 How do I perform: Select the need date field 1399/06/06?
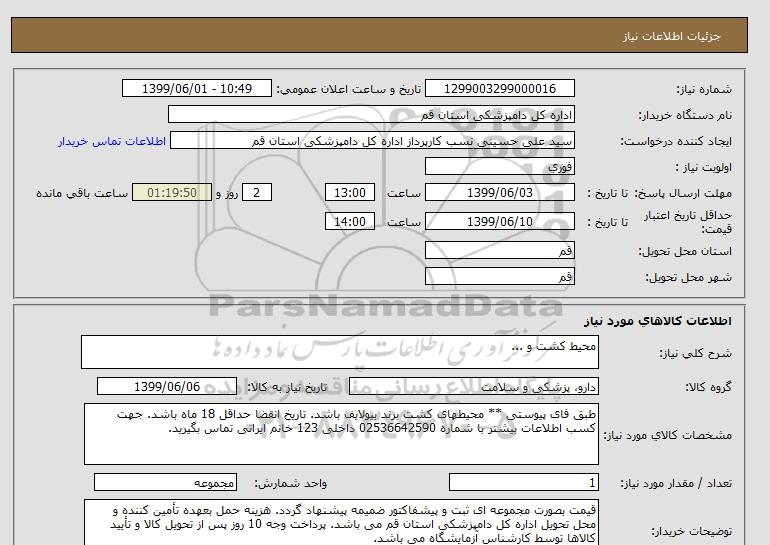click(167, 386)
